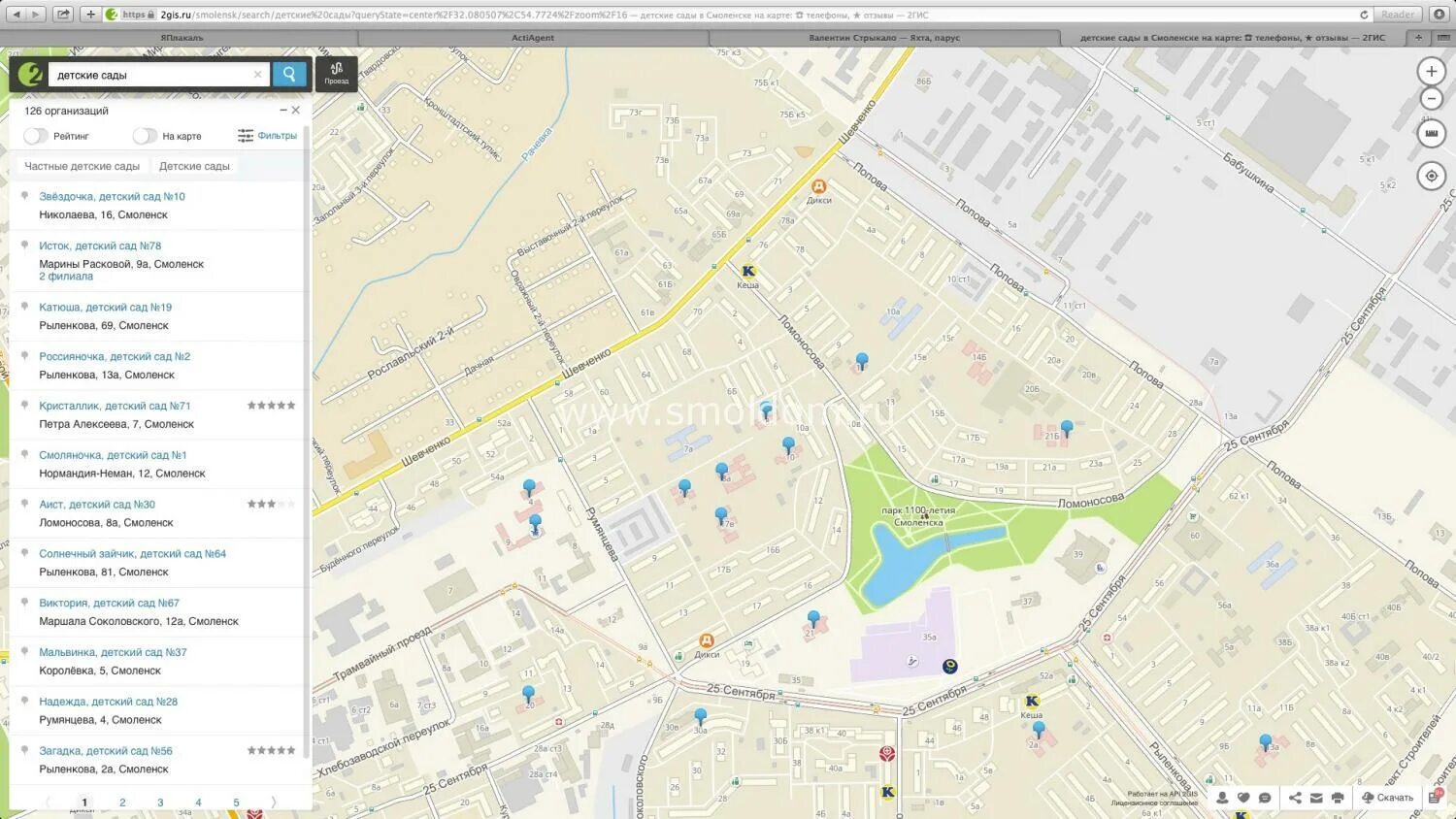
Task: Open user profile icon in bottom bar
Action: [x=1222, y=798]
